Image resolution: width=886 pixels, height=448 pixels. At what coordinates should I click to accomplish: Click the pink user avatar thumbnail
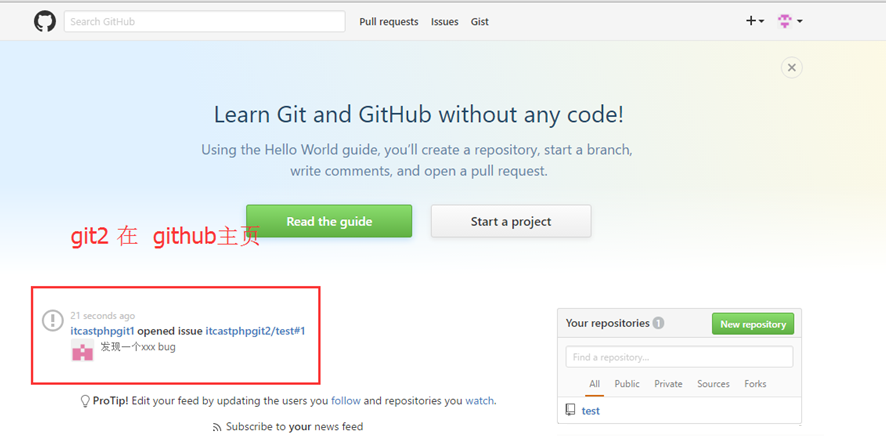tap(82, 350)
